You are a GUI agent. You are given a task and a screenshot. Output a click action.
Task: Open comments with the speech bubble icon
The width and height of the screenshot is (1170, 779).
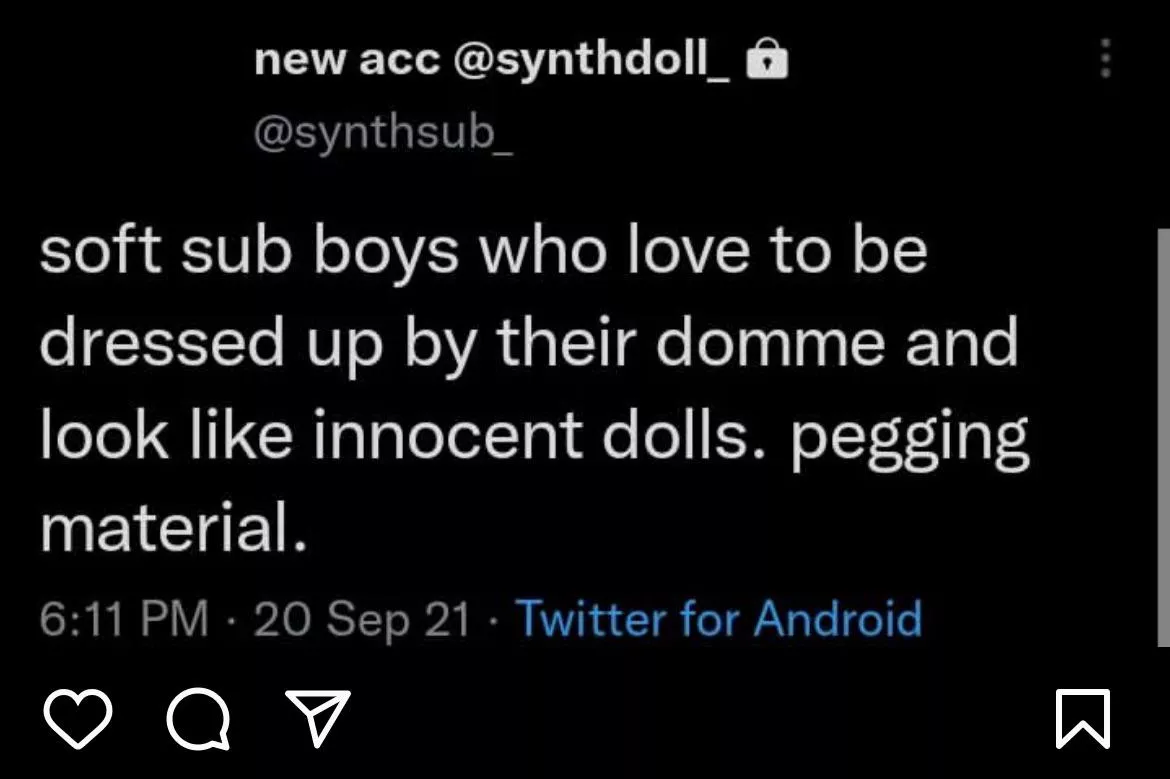click(194, 719)
